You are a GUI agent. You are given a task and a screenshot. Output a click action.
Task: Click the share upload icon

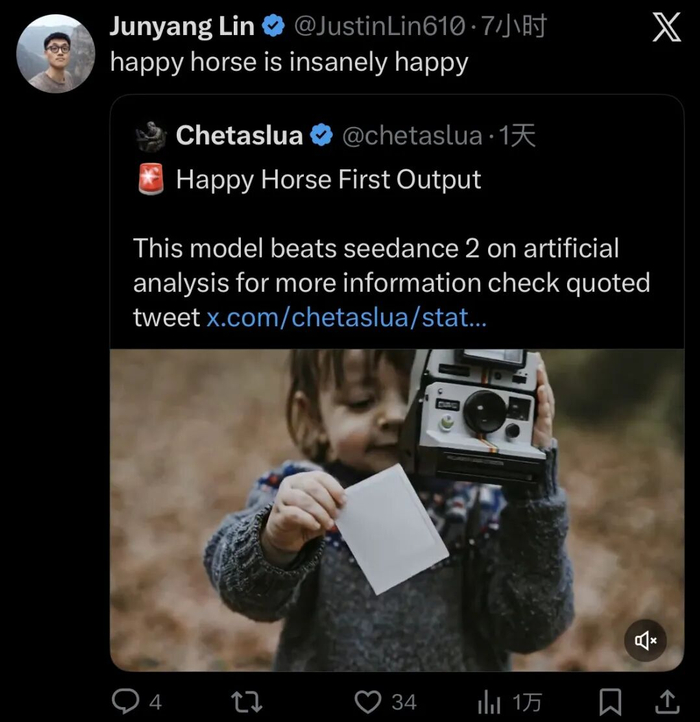pyautogui.click(x=667, y=701)
